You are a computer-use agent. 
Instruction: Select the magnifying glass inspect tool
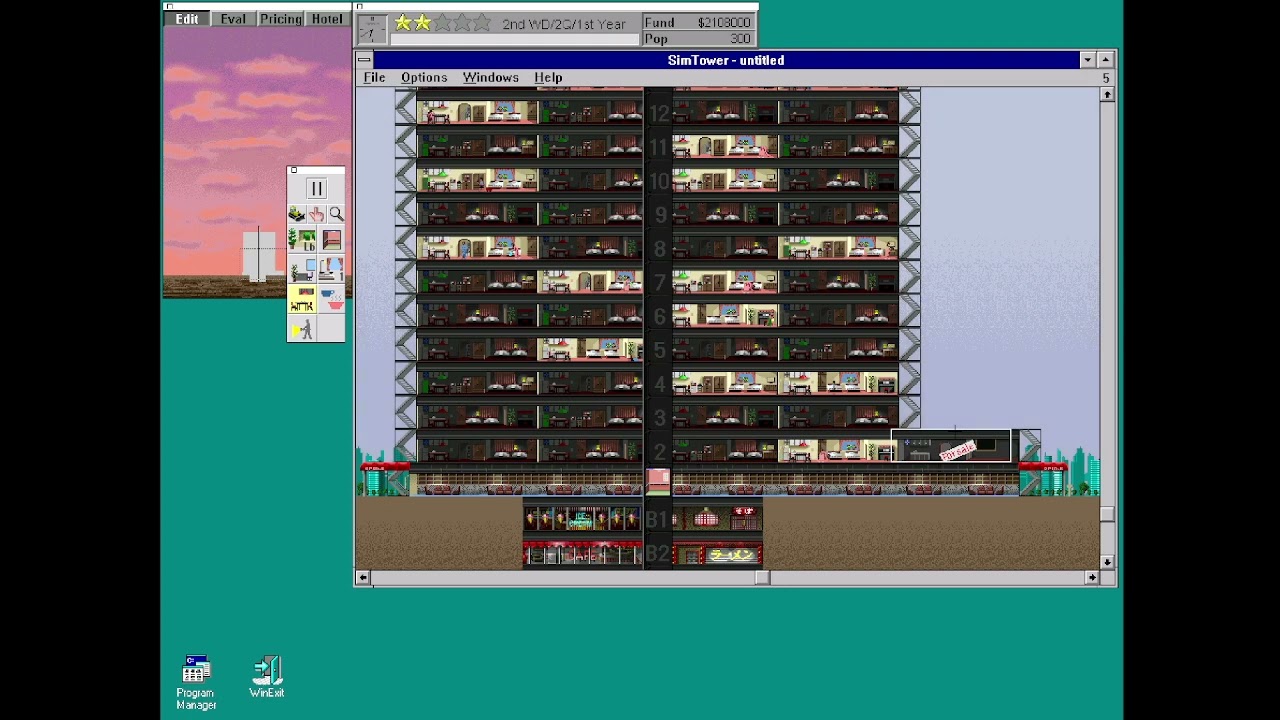click(336, 214)
